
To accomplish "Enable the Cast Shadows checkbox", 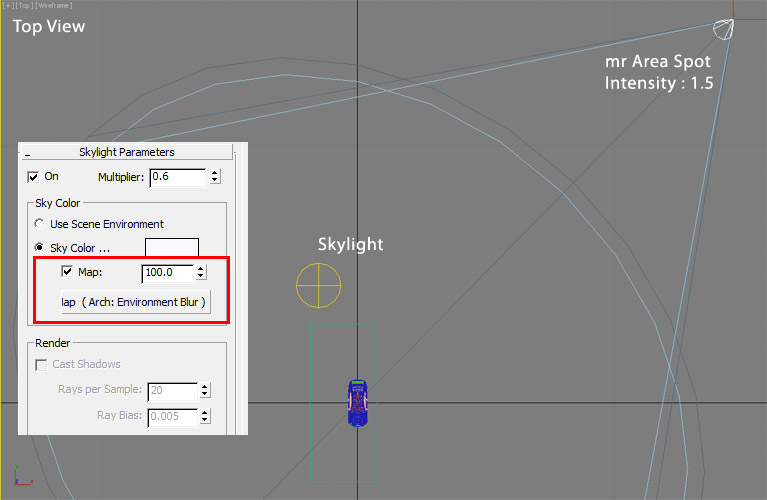I will (x=41, y=365).
